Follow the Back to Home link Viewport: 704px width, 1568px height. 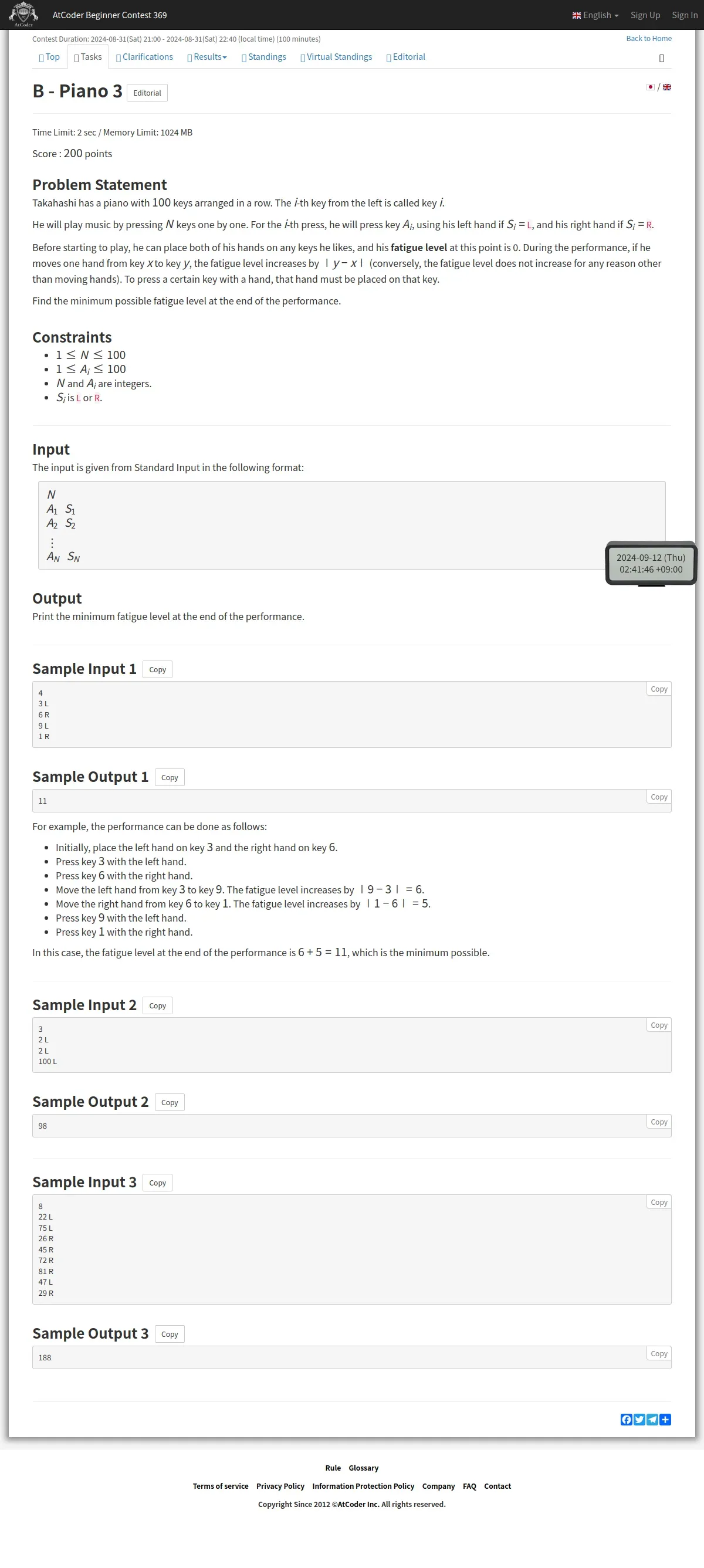649,38
